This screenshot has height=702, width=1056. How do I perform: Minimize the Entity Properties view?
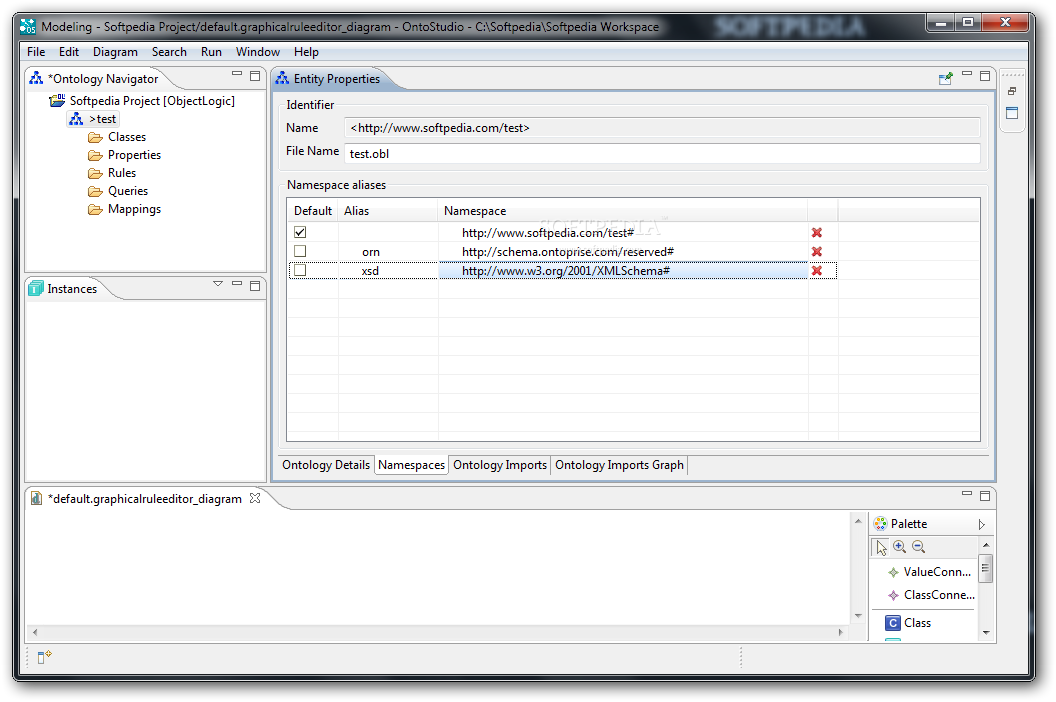[967, 73]
